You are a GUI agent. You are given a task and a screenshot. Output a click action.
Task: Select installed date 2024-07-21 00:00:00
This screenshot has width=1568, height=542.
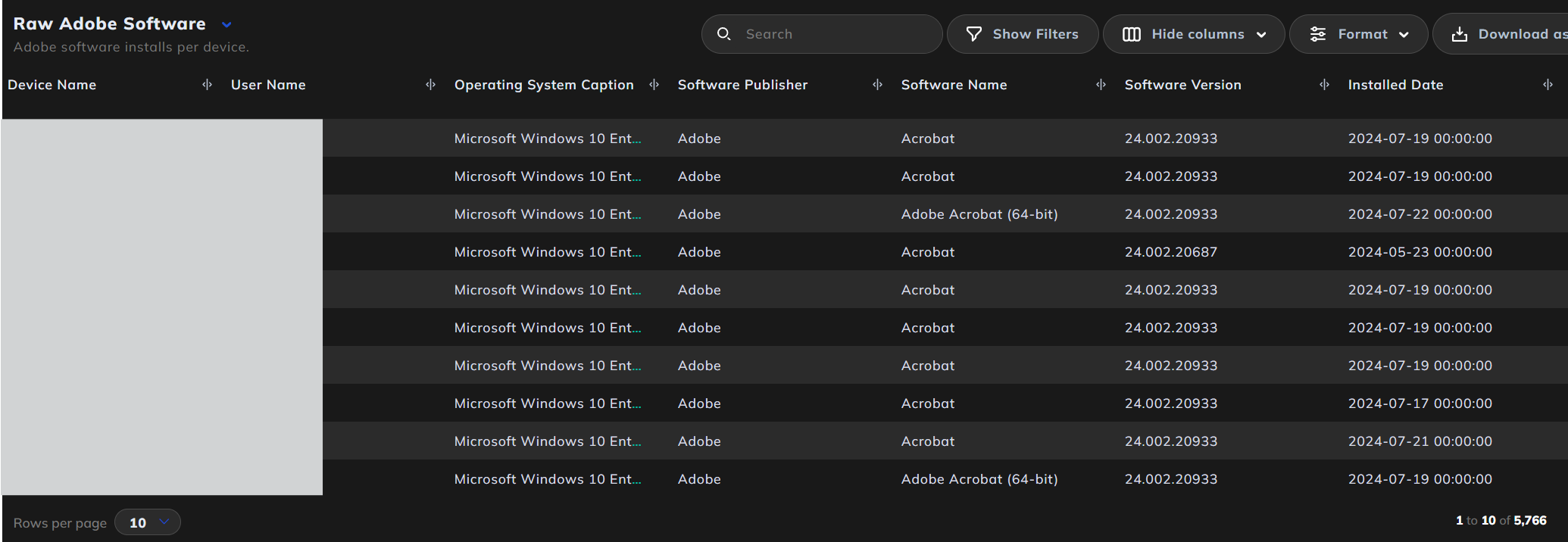click(1420, 441)
